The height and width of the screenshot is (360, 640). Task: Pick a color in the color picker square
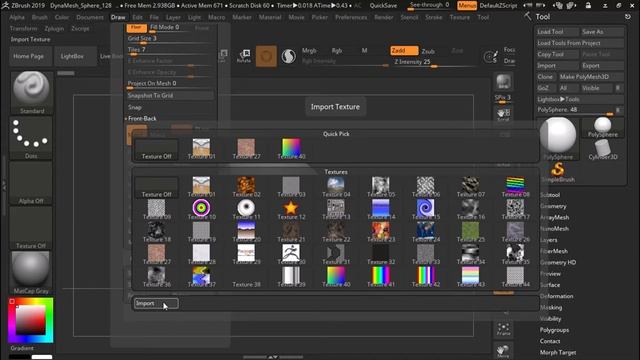(x=31, y=320)
